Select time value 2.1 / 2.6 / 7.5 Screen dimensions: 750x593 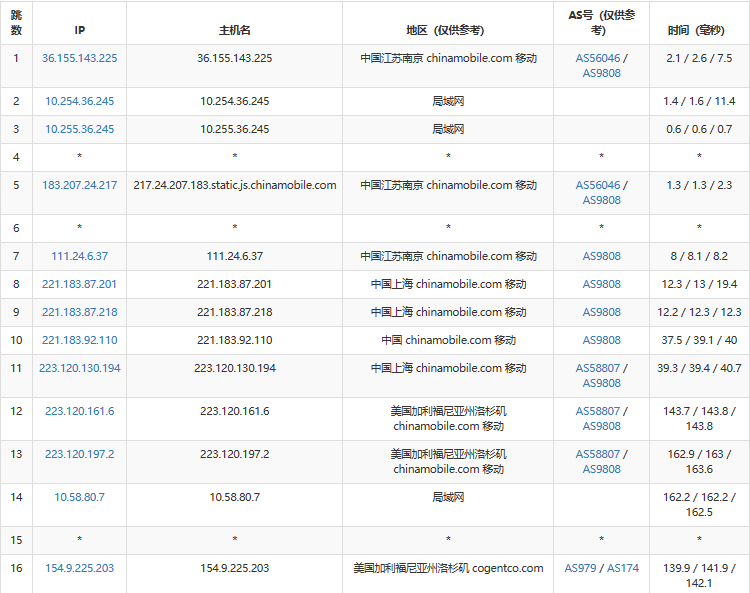(699, 58)
